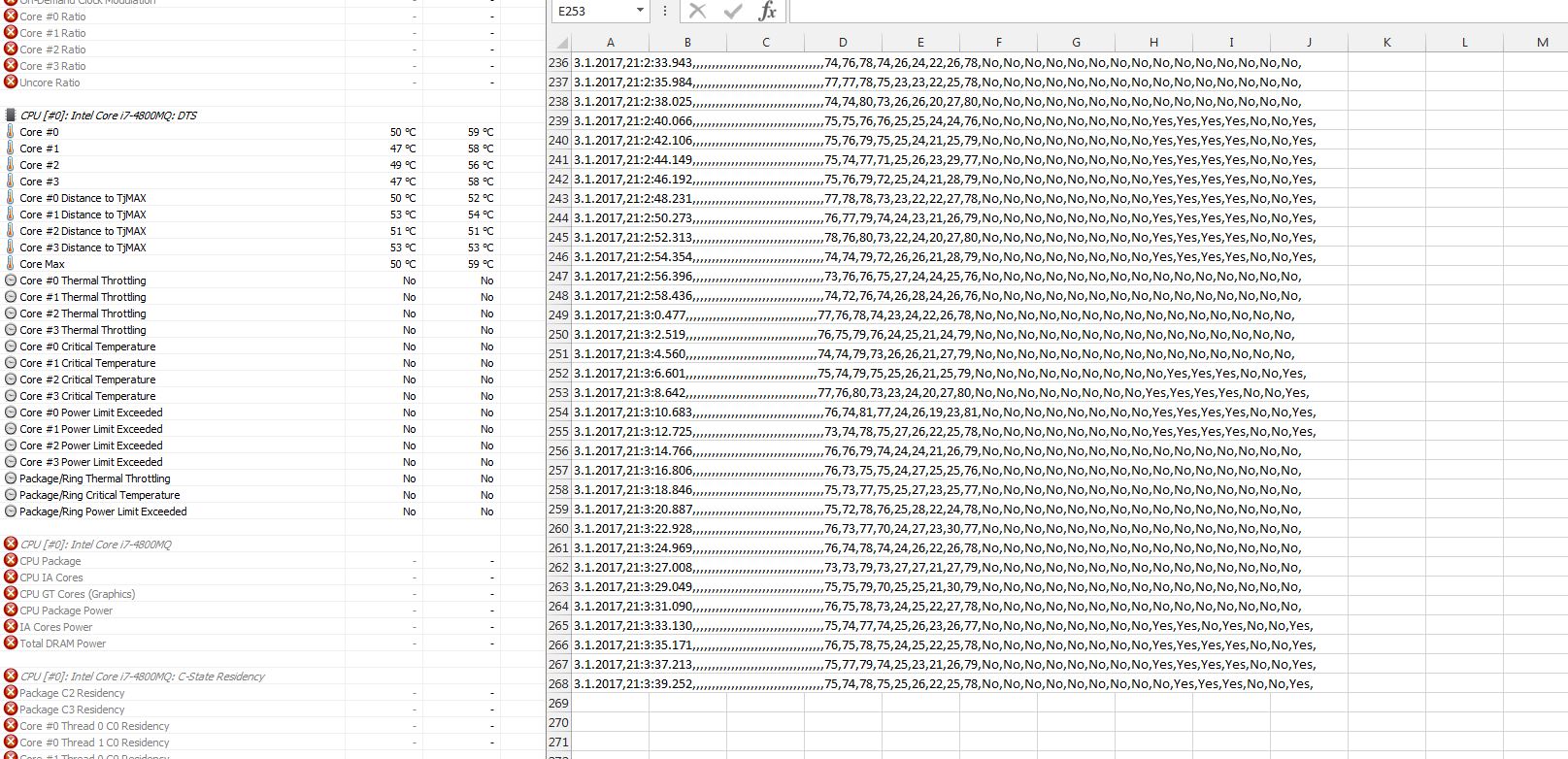Click the Cancel X icon in formula bar

(697, 11)
